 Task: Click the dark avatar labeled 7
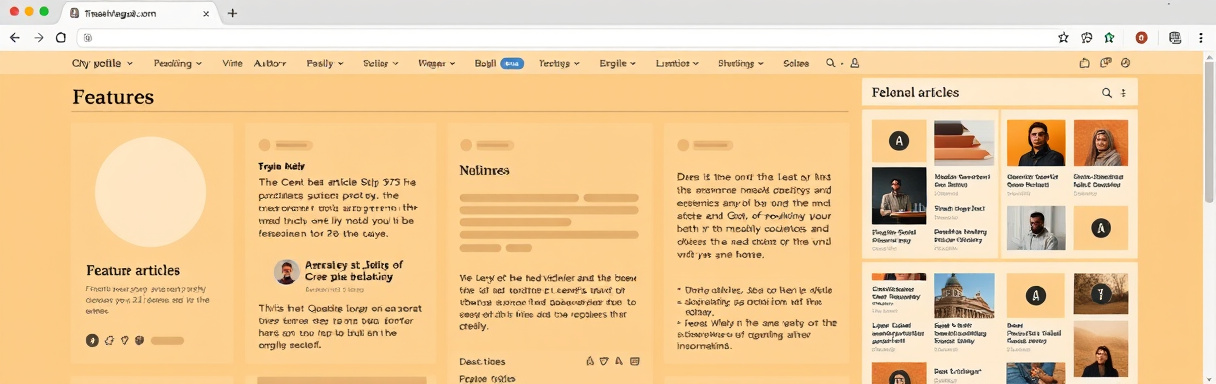[1101, 294]
